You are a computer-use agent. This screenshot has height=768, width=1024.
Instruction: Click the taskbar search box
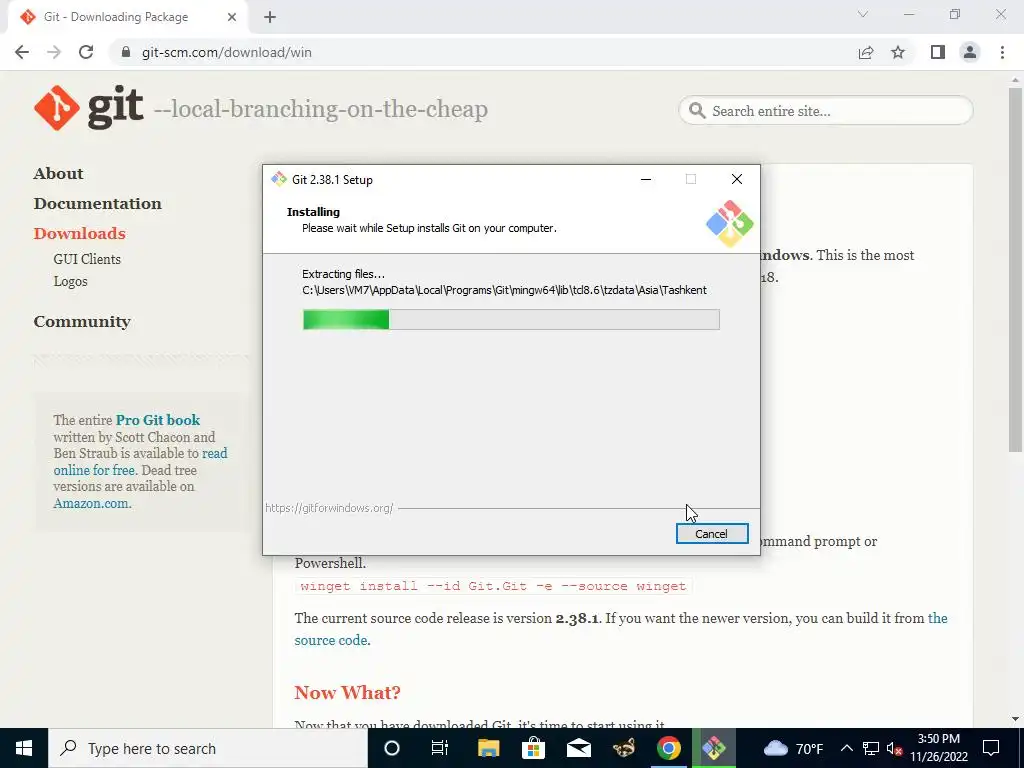[x=208, y=748]
